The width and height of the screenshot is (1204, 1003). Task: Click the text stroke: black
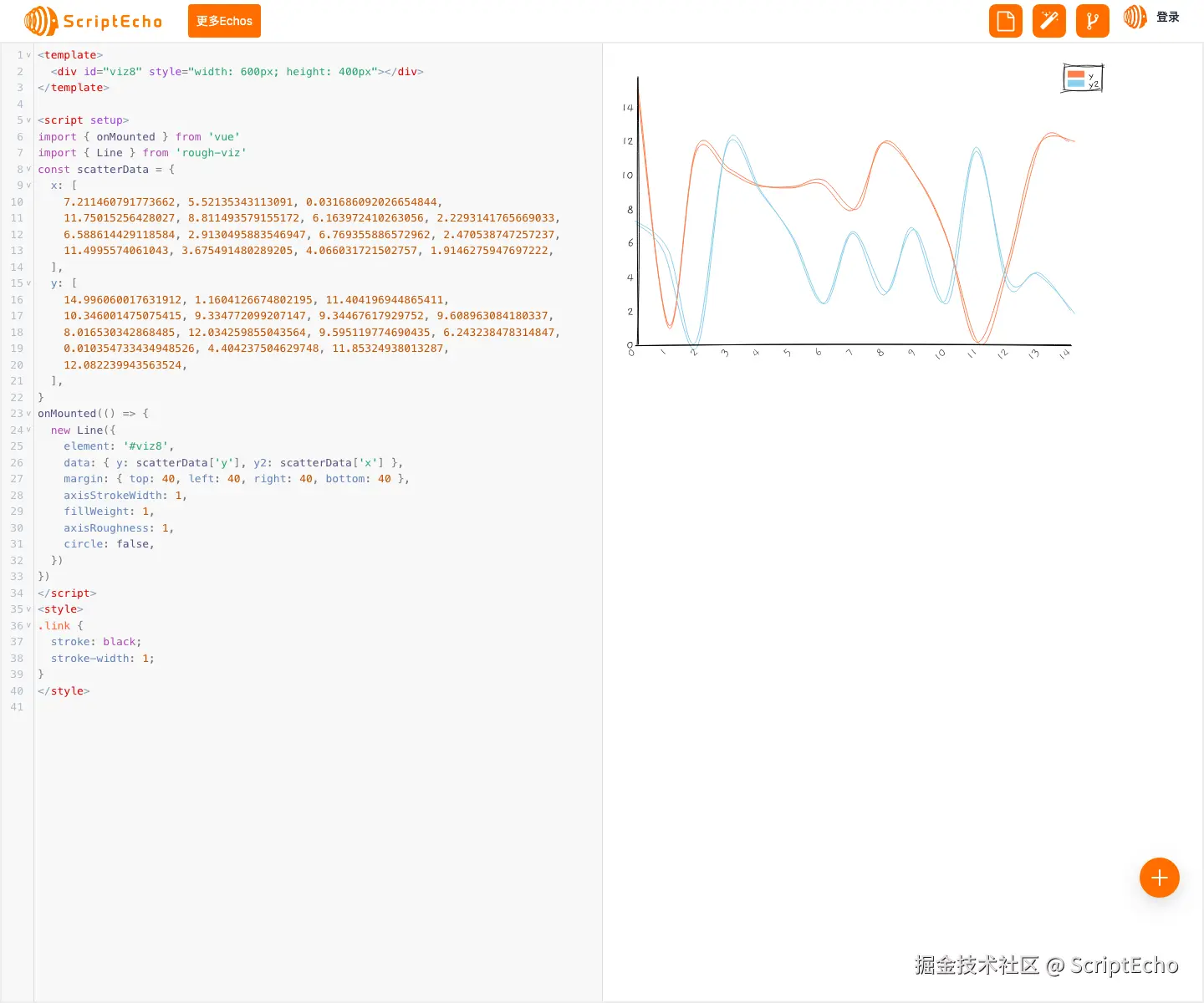tap(94, 642)
